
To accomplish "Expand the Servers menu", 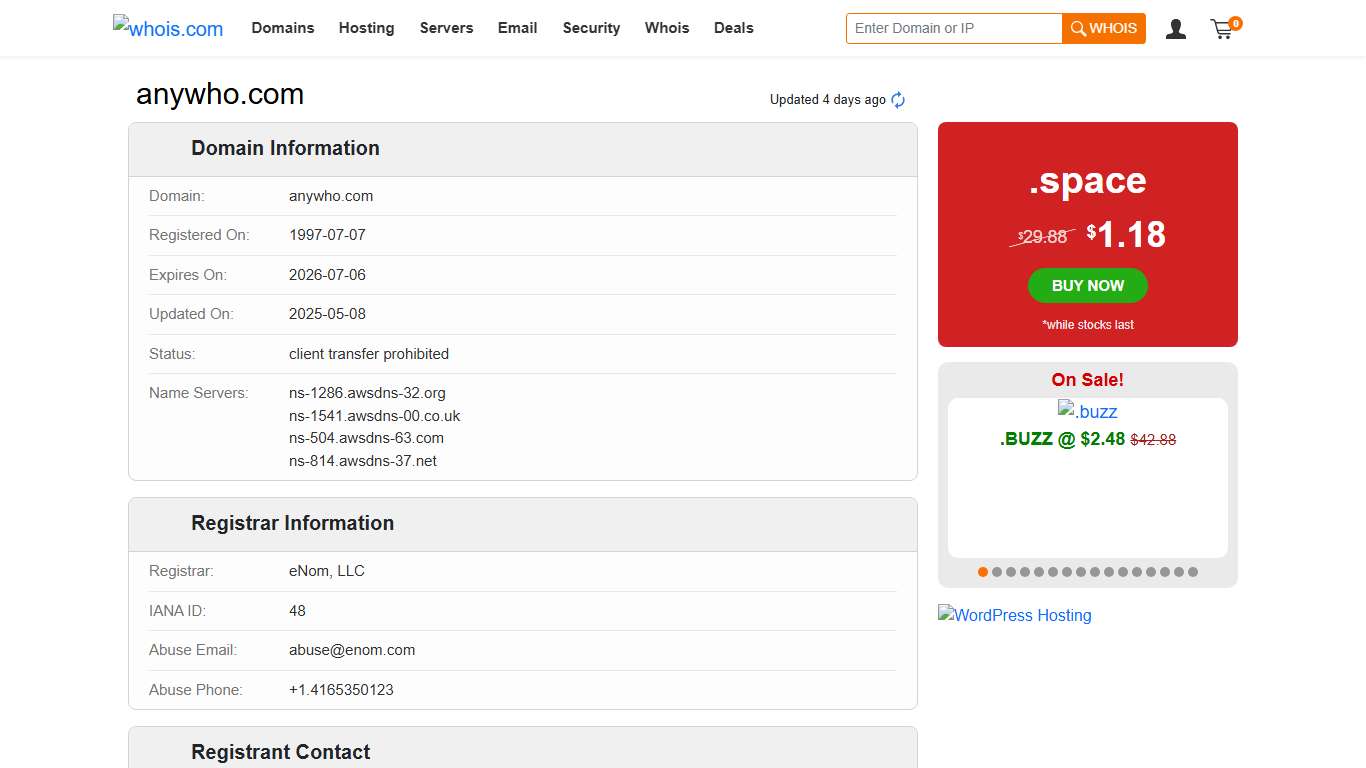I will [446, 28].
